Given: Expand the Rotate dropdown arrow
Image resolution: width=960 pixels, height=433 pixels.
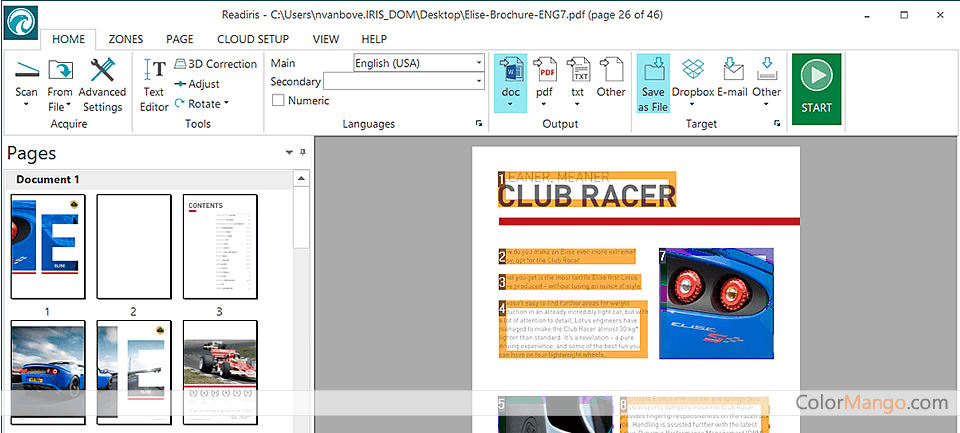Looking at the screenshot, I should coord(226,104).
